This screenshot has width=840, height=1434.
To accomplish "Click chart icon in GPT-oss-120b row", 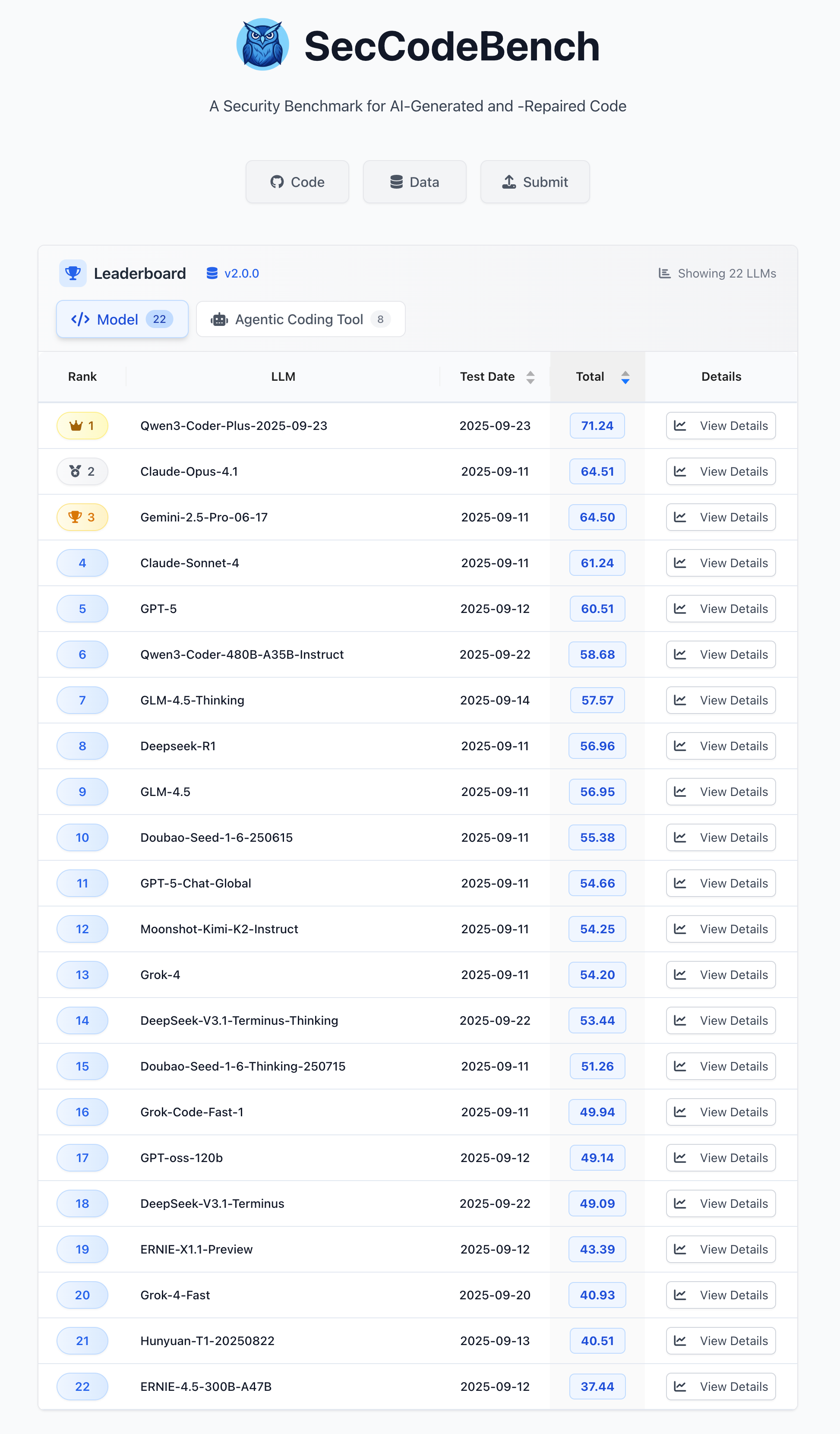I will pos(680,1157).
